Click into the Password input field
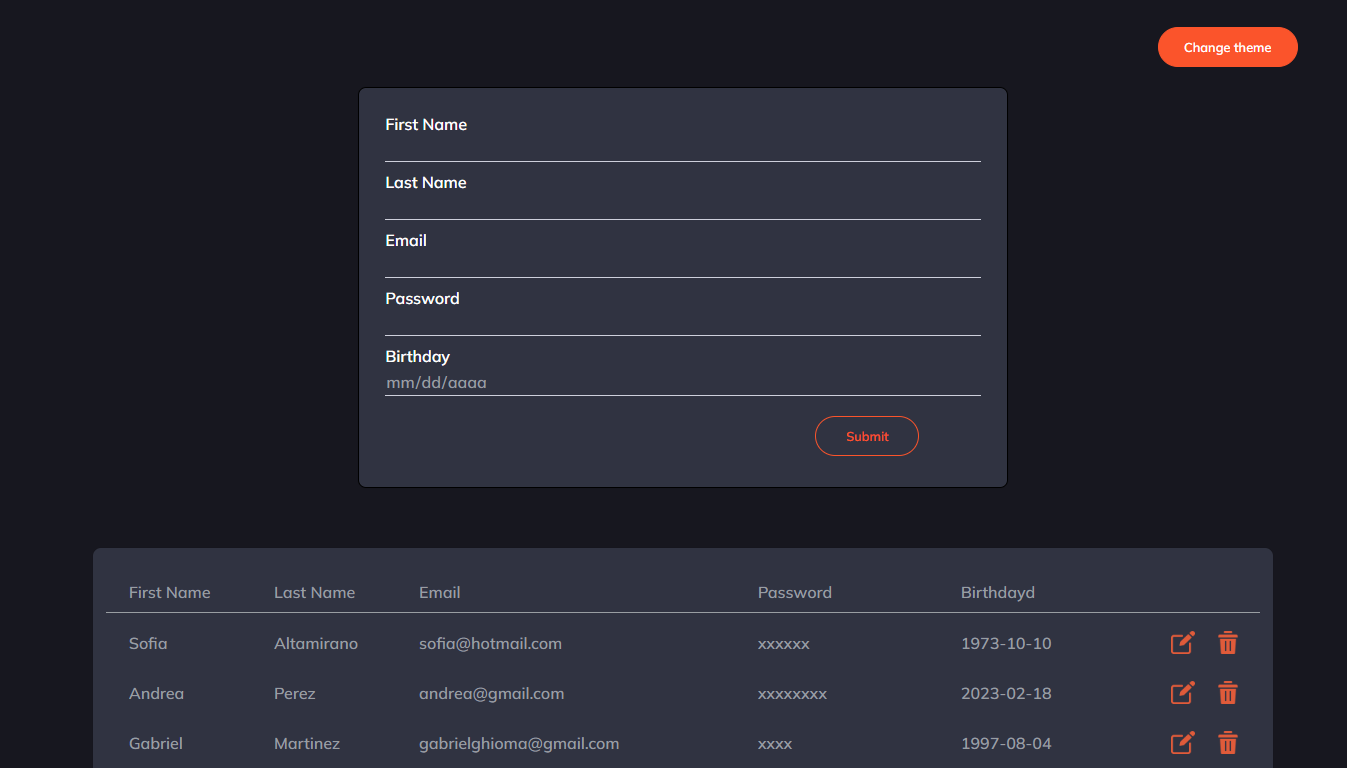Screen dimensions: 1347x768 tap(683, 322)
